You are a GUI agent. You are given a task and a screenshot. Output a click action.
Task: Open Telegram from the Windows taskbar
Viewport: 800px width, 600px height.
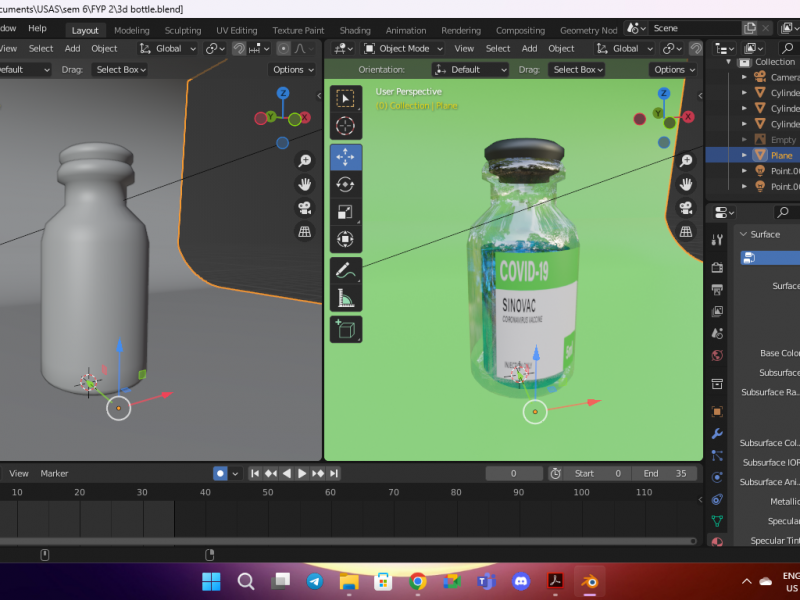pyautogui.click(x=314, y=581)
